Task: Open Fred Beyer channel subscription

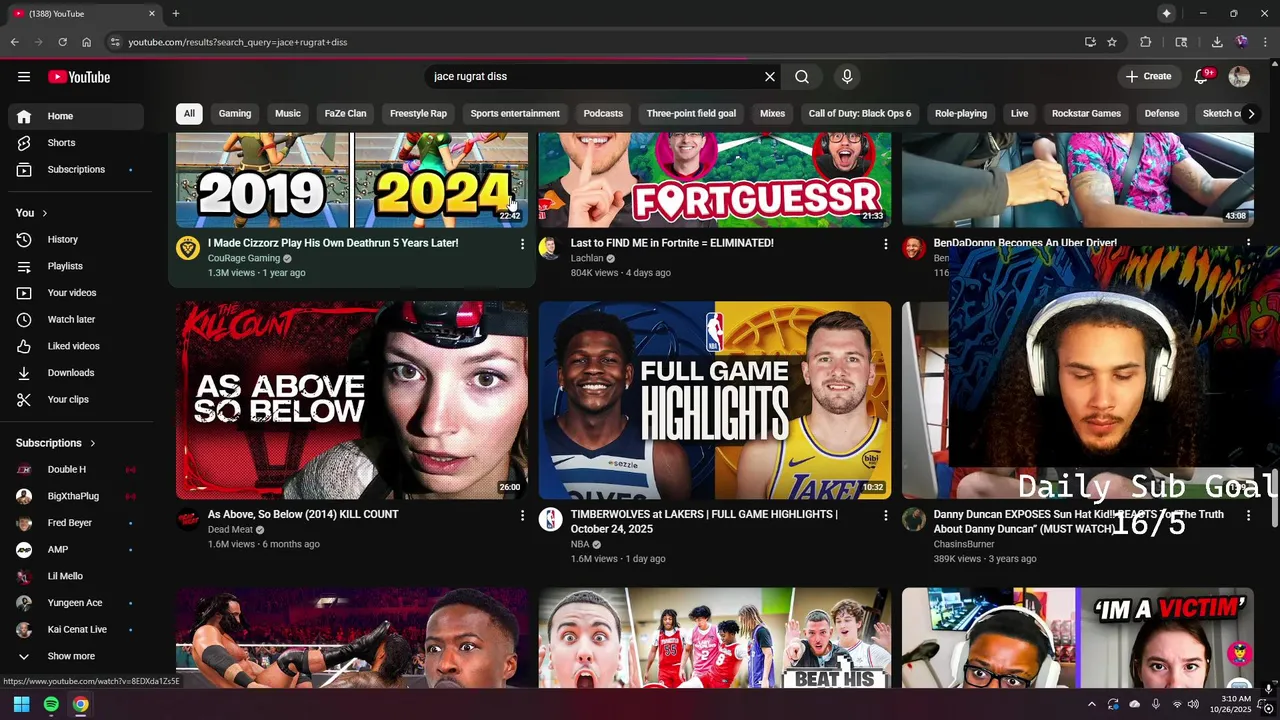Action: (x=76, y=523)
